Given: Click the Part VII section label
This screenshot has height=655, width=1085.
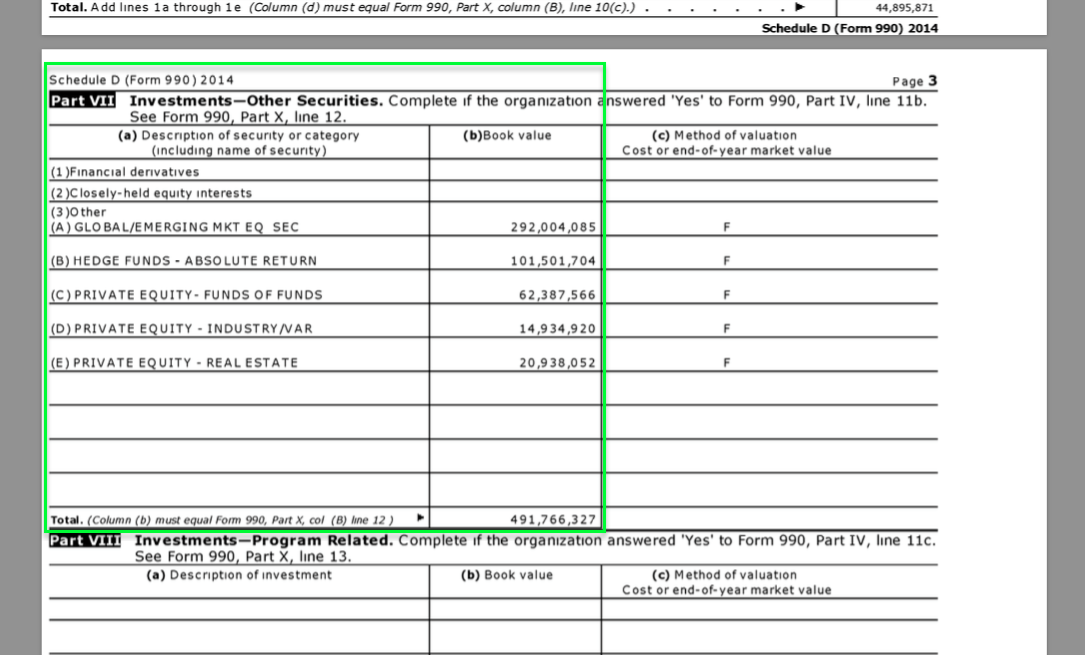Looking at the screenshot, I should [83, 101].
